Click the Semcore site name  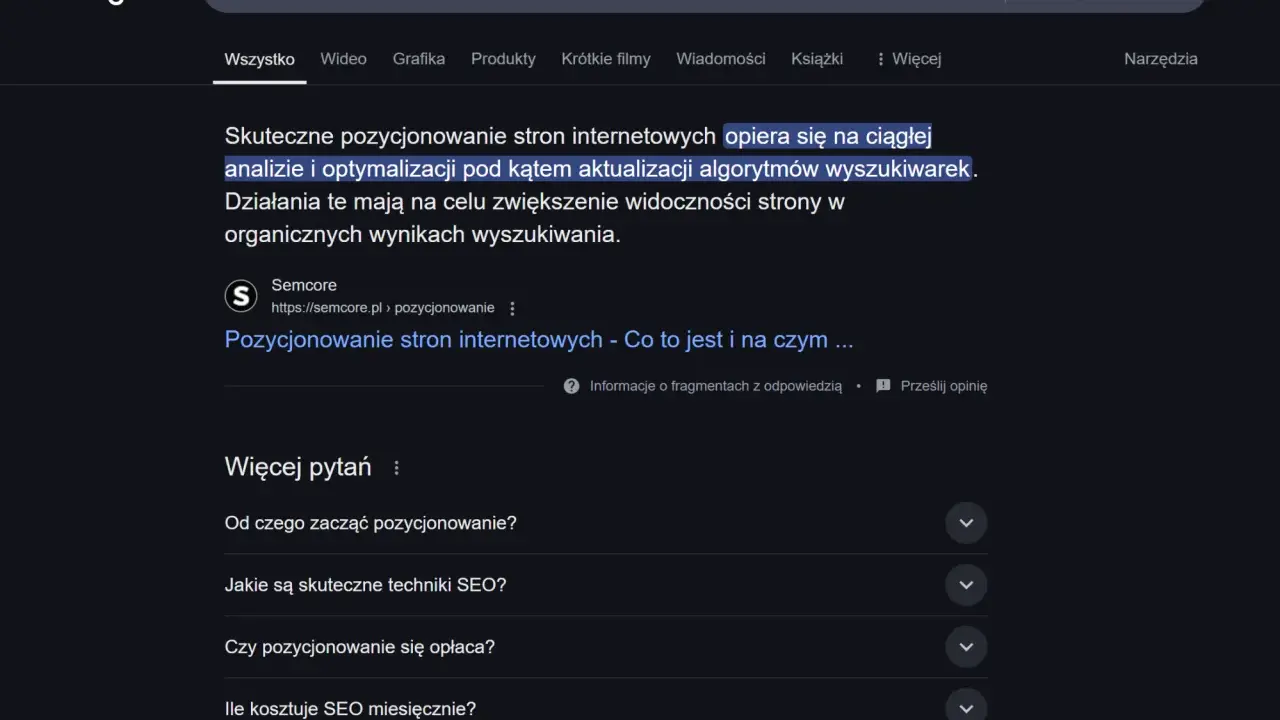click(304, 285)
